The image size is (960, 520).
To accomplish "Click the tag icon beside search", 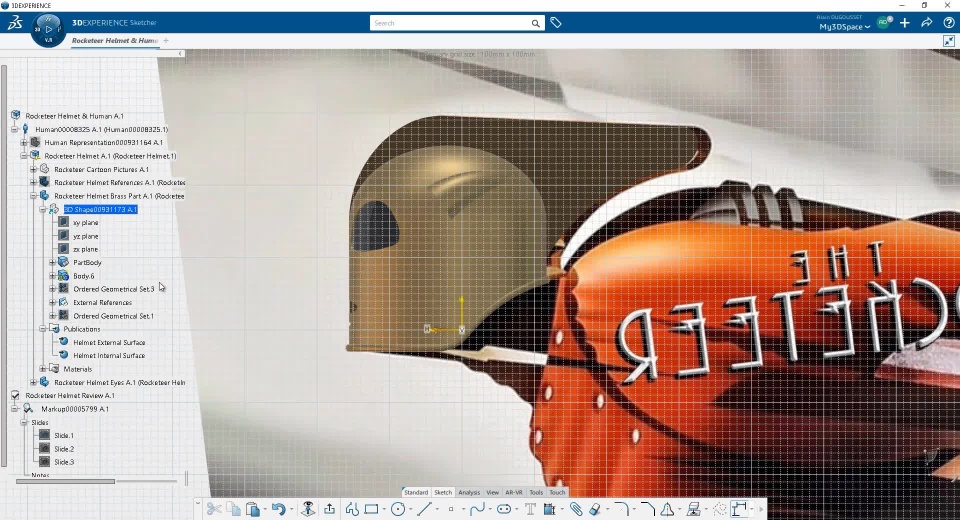I will click(556, 23).
